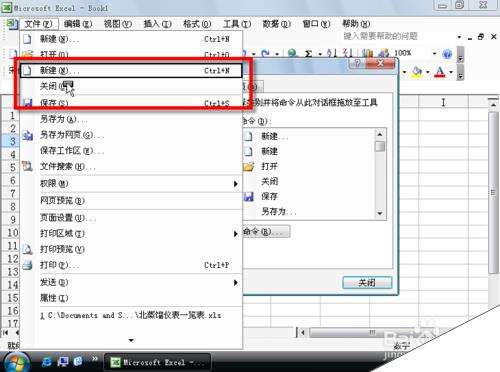Select 关闭 entry in dialog command list
500x372 pixels.
click(269, 181)
